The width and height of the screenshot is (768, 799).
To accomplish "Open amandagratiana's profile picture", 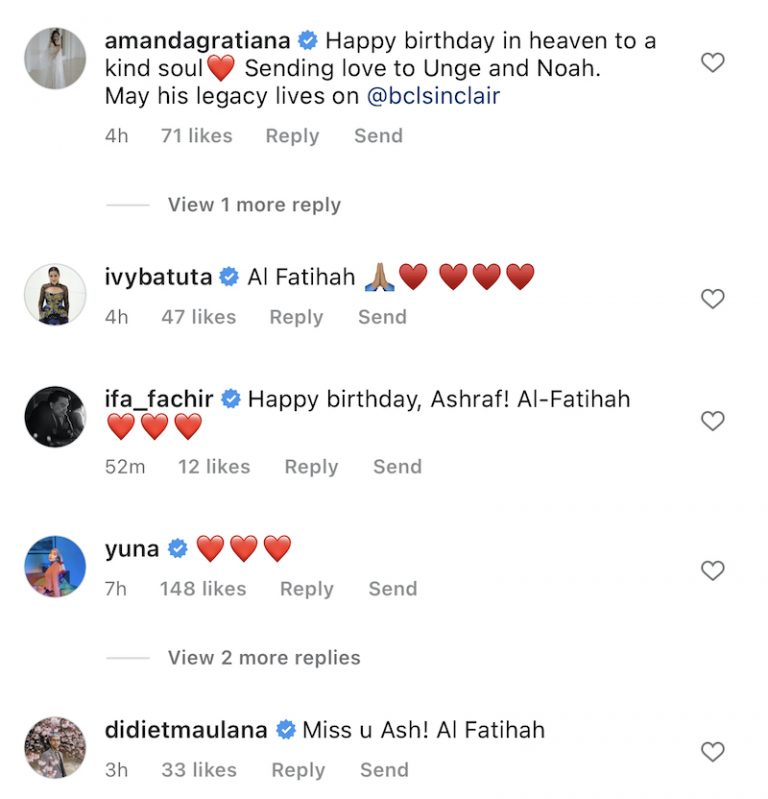I will (x=55, y=58).
